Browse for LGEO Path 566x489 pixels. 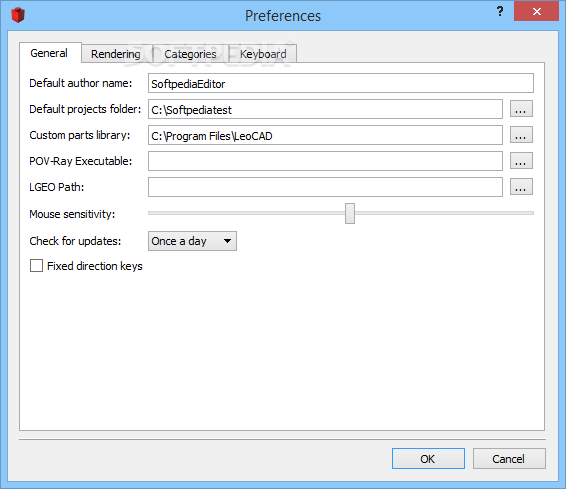pos(521,187)
